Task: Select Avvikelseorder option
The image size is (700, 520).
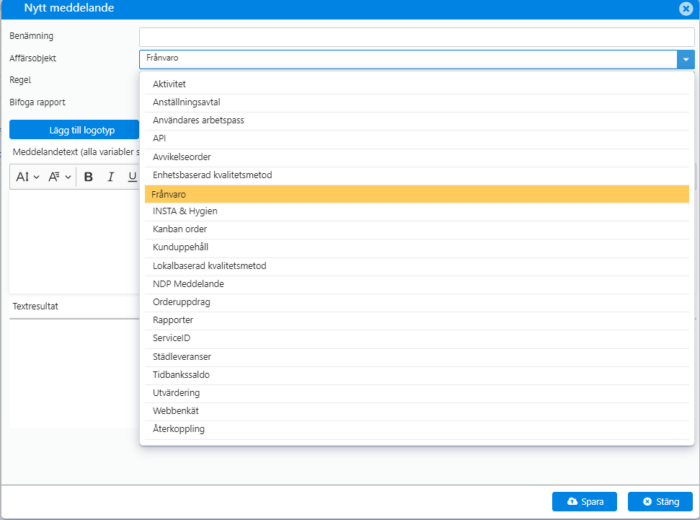Action: (x=417, y=157)
